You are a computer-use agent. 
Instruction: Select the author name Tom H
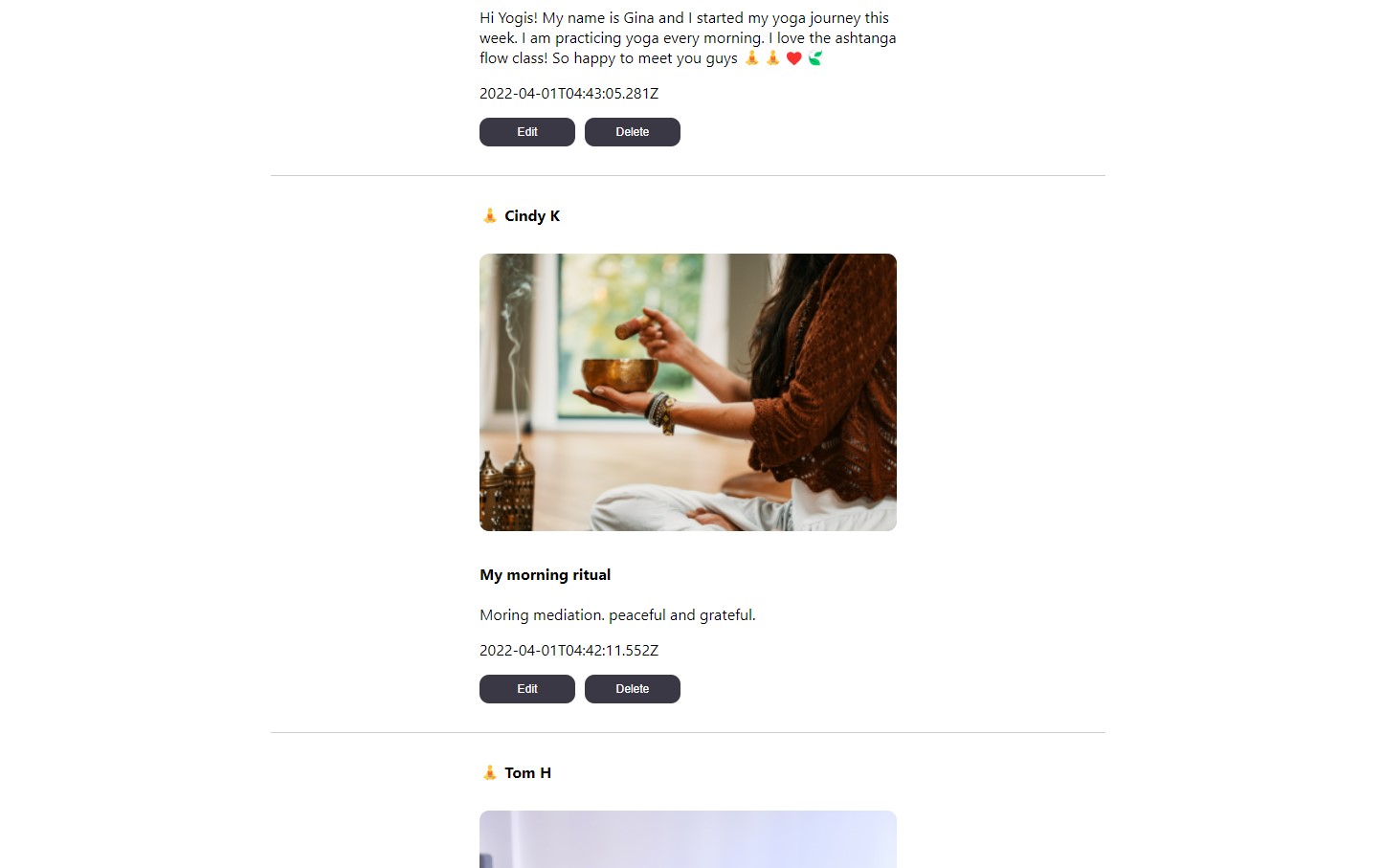coord(527,772)
